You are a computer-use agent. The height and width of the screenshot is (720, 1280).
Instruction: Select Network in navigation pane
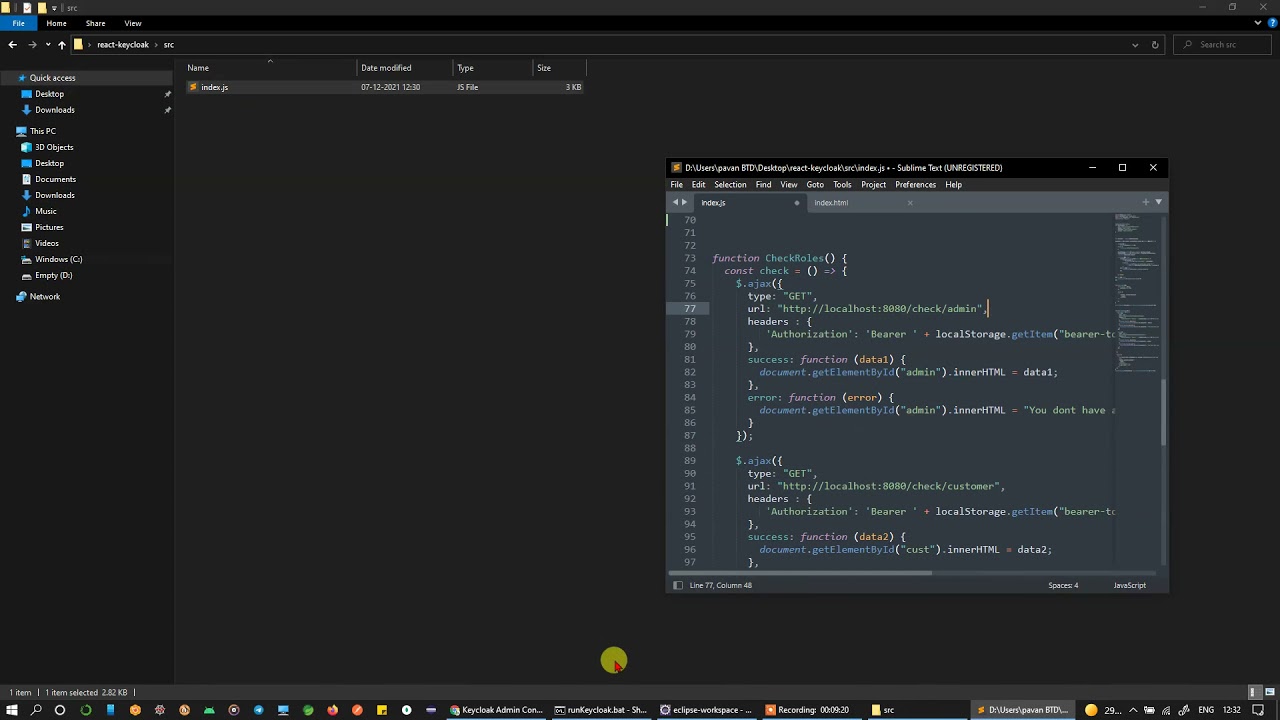tap(44, 297)
